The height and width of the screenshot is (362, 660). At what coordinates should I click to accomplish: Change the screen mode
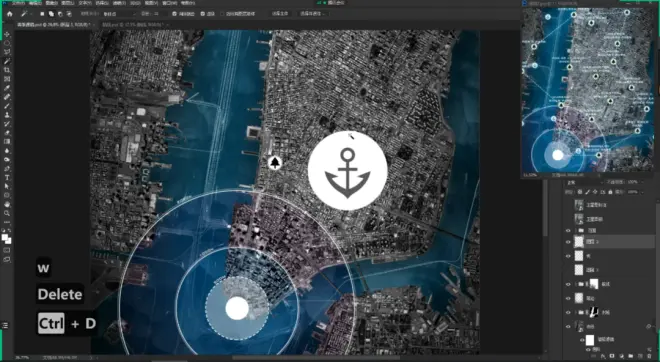coord(7,260)
